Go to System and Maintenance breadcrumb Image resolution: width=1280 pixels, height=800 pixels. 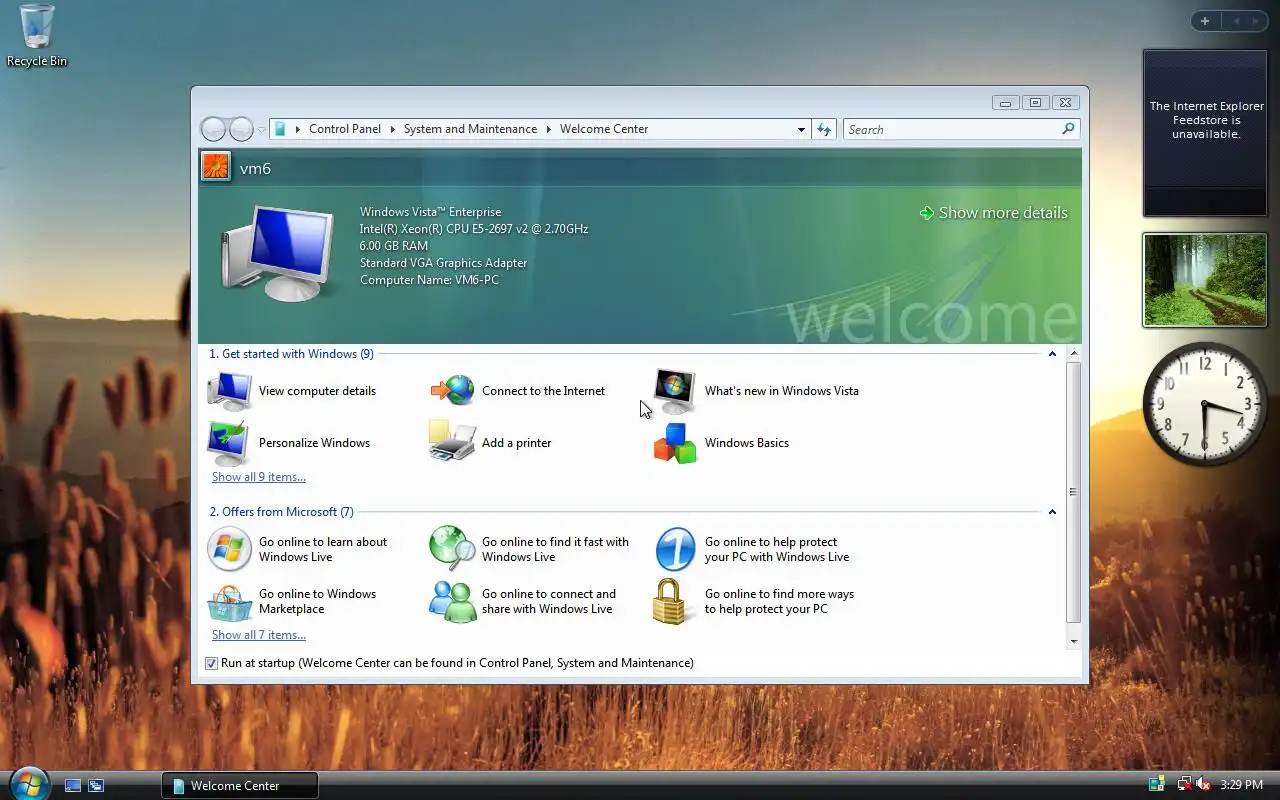pyautogui.click(x=470, y=129)
